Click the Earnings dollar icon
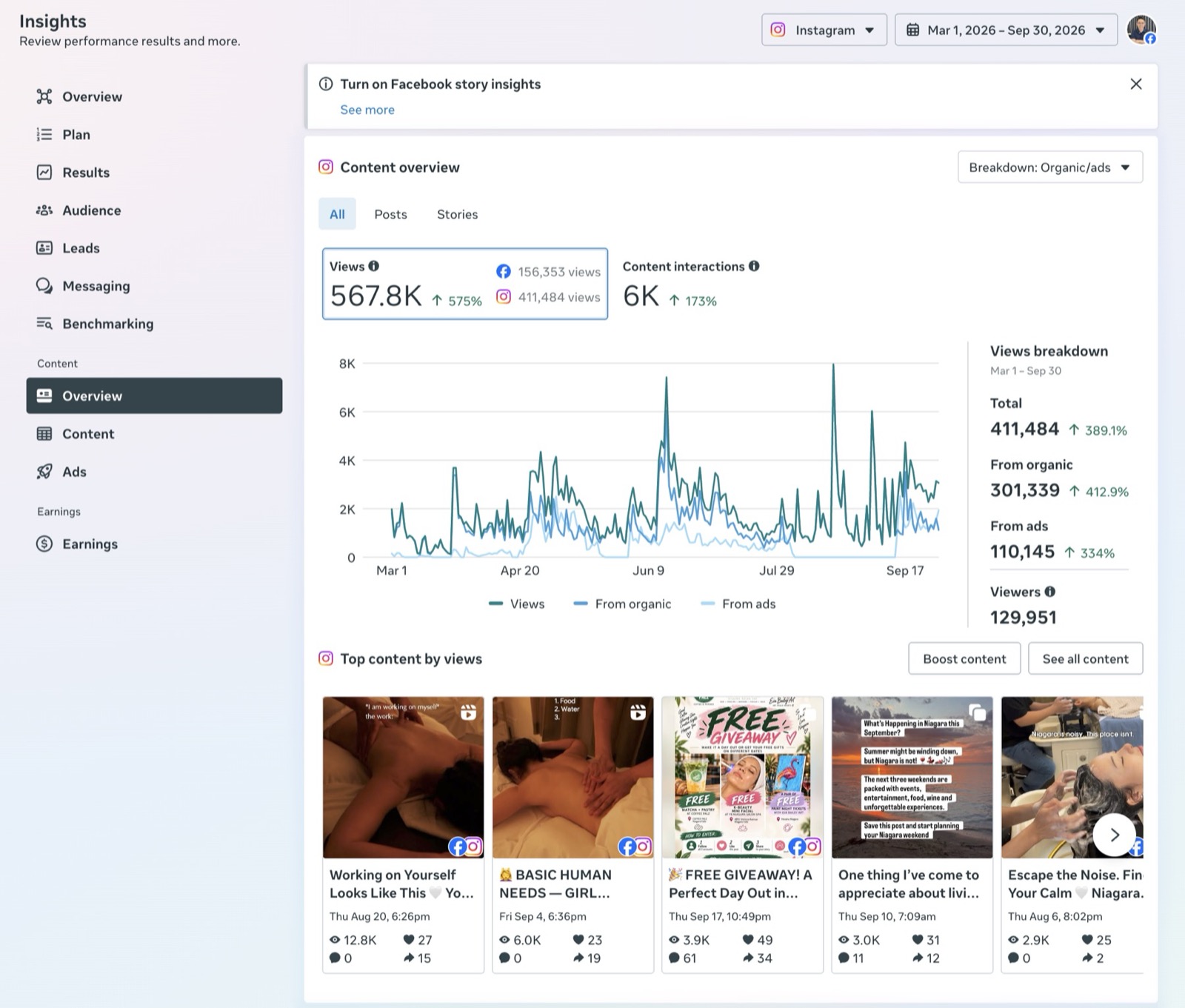 click(x=44, y=544)
